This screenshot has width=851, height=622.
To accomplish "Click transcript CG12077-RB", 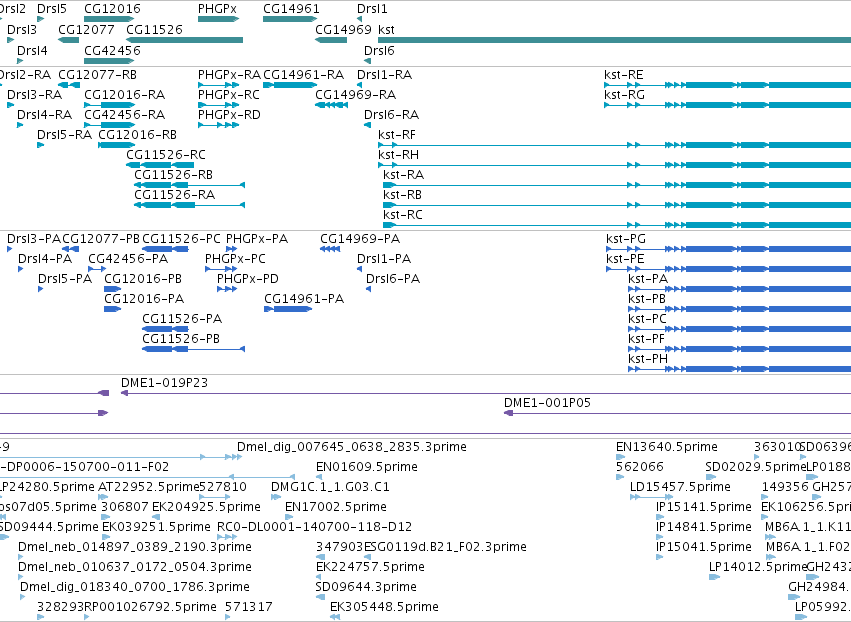I will [98, 75].
